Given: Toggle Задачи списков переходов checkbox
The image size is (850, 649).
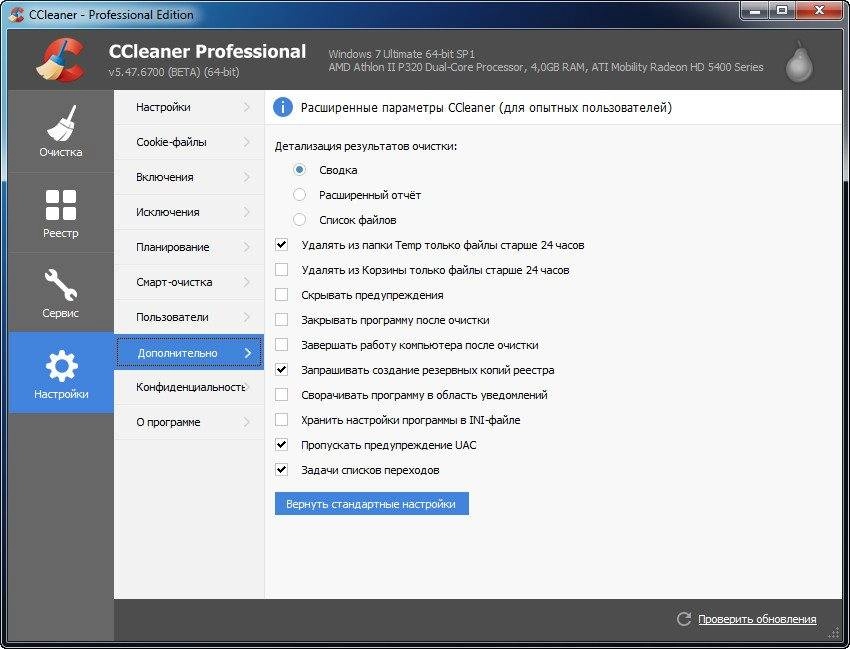Looking at the screenshot, I should click(x=281, y=470).
